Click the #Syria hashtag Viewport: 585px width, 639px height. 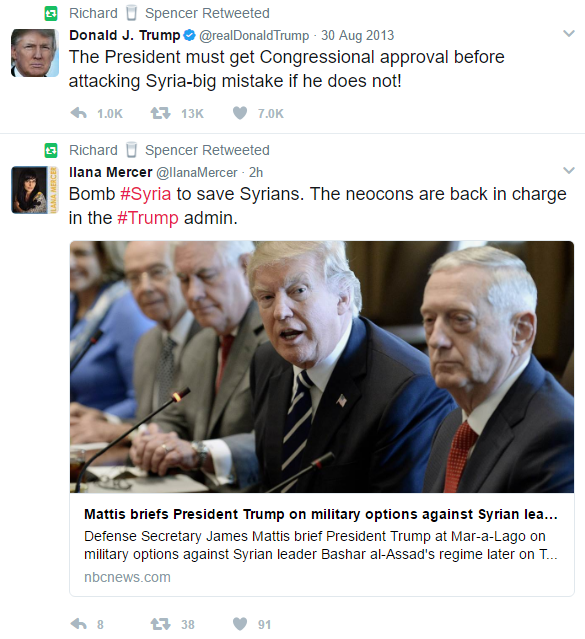click(146, 194)
